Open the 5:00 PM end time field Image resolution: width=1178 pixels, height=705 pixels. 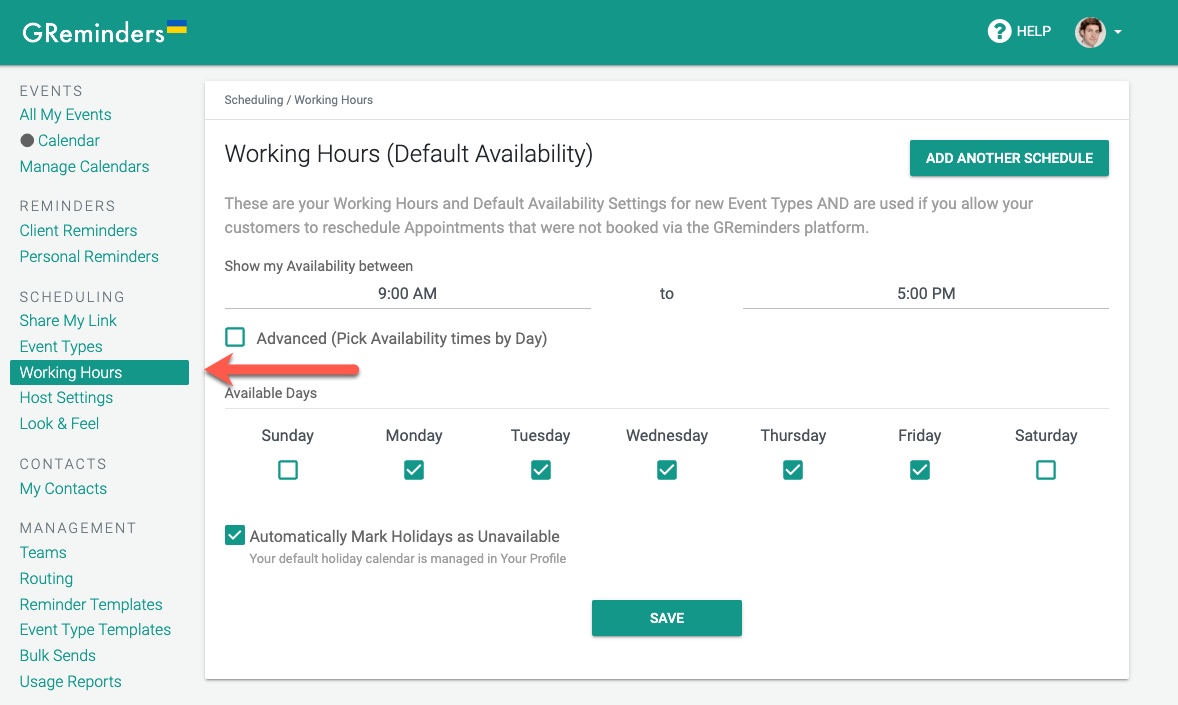pos(925,293)
